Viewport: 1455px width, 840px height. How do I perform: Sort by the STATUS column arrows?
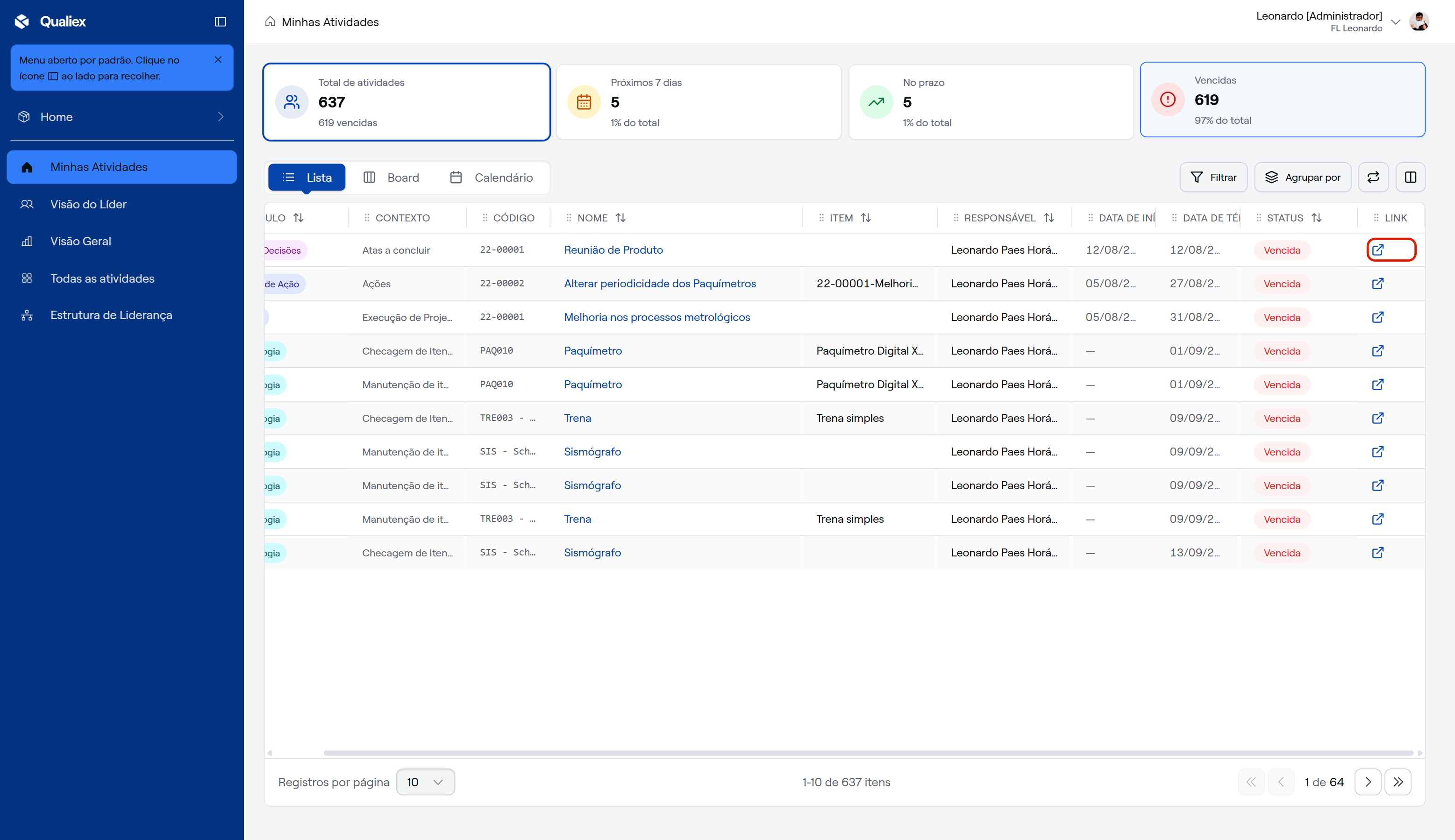(1317, 218)
